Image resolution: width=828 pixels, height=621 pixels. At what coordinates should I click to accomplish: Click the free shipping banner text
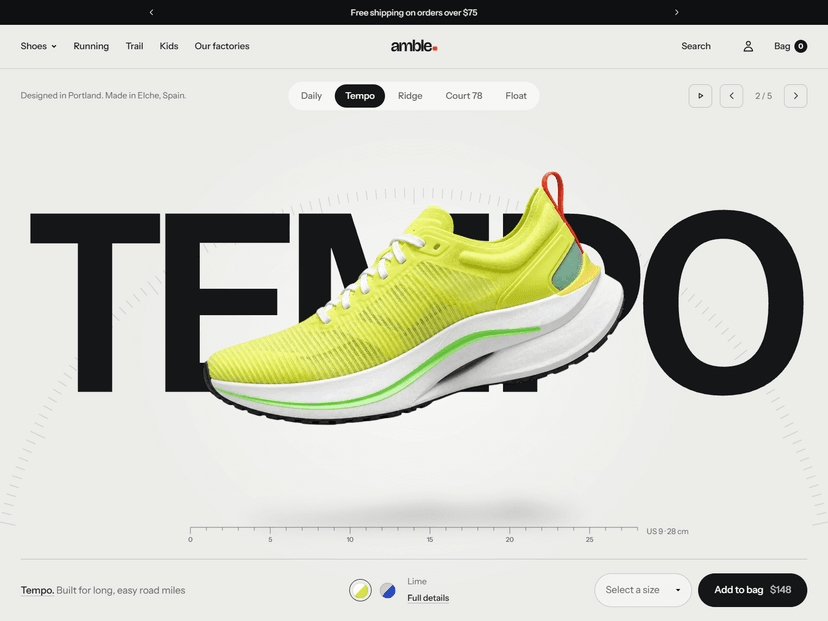[414, 13]
